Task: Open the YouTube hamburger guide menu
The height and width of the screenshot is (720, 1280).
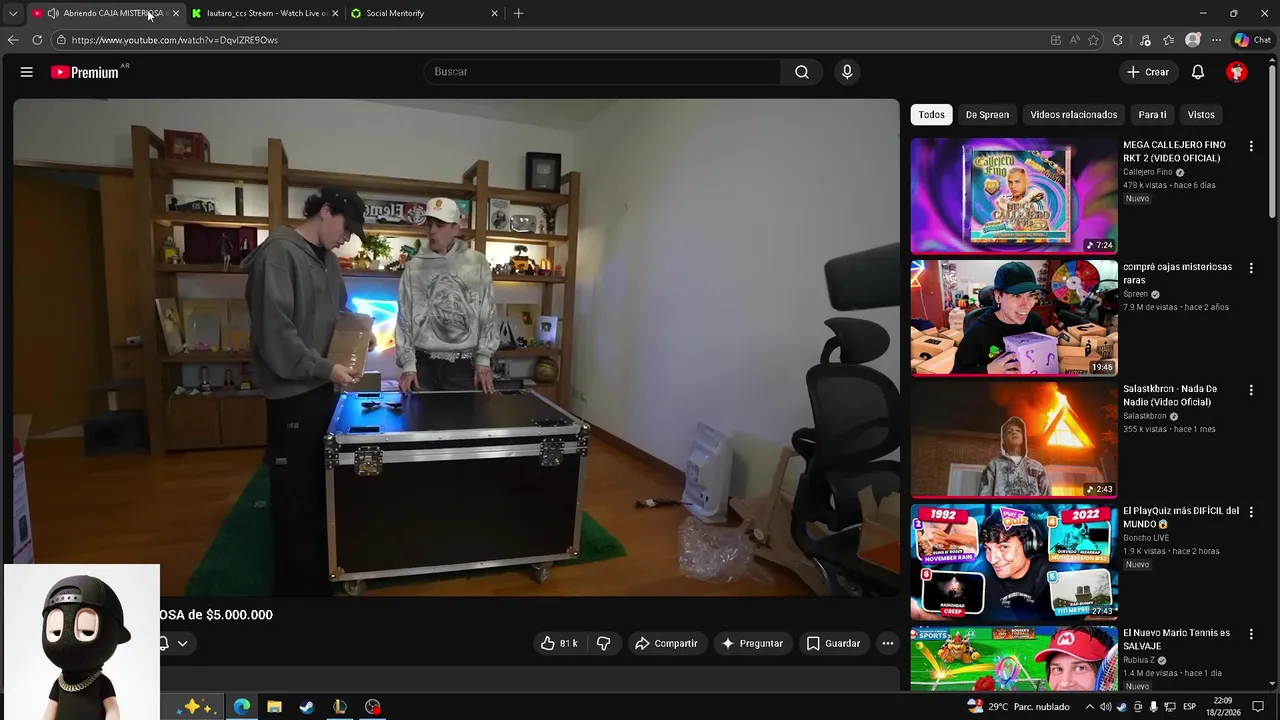Action: tap(27, 72)
